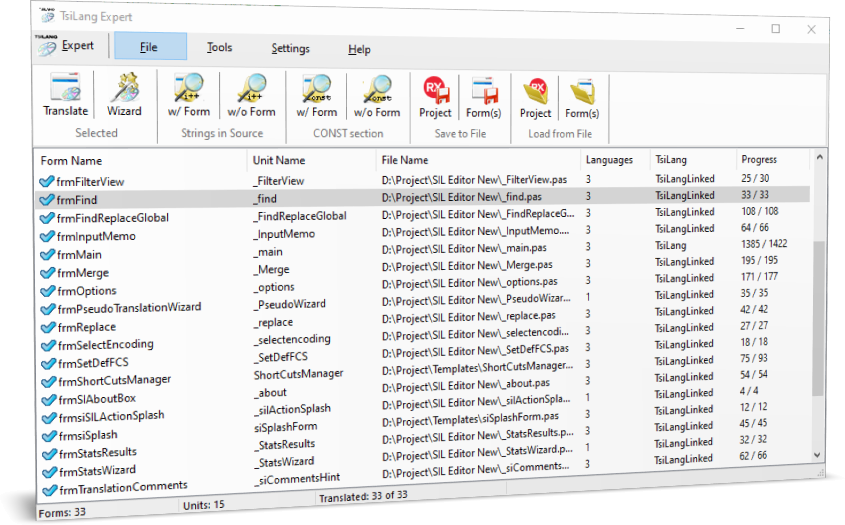This screenshot has height=525, width=845.
Task: Click progress value 108 / 108
Action: [x=759, y=211]
